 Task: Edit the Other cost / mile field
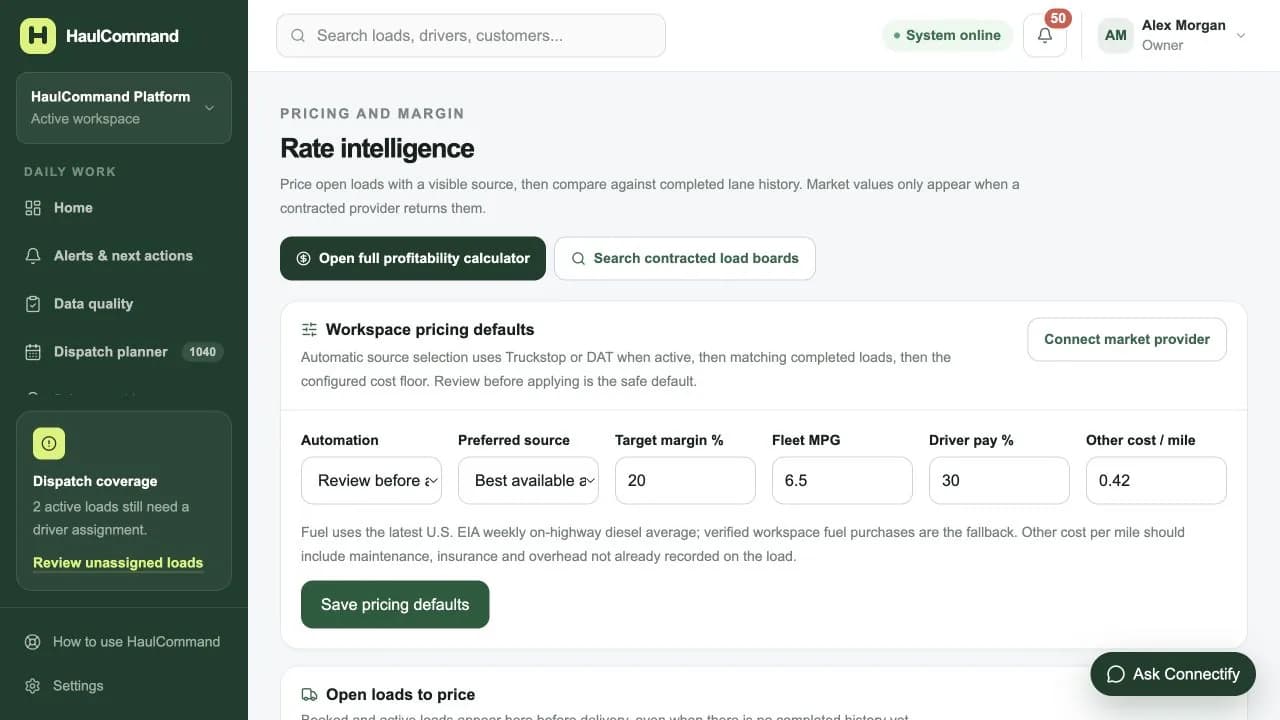tap(1156, 480)
